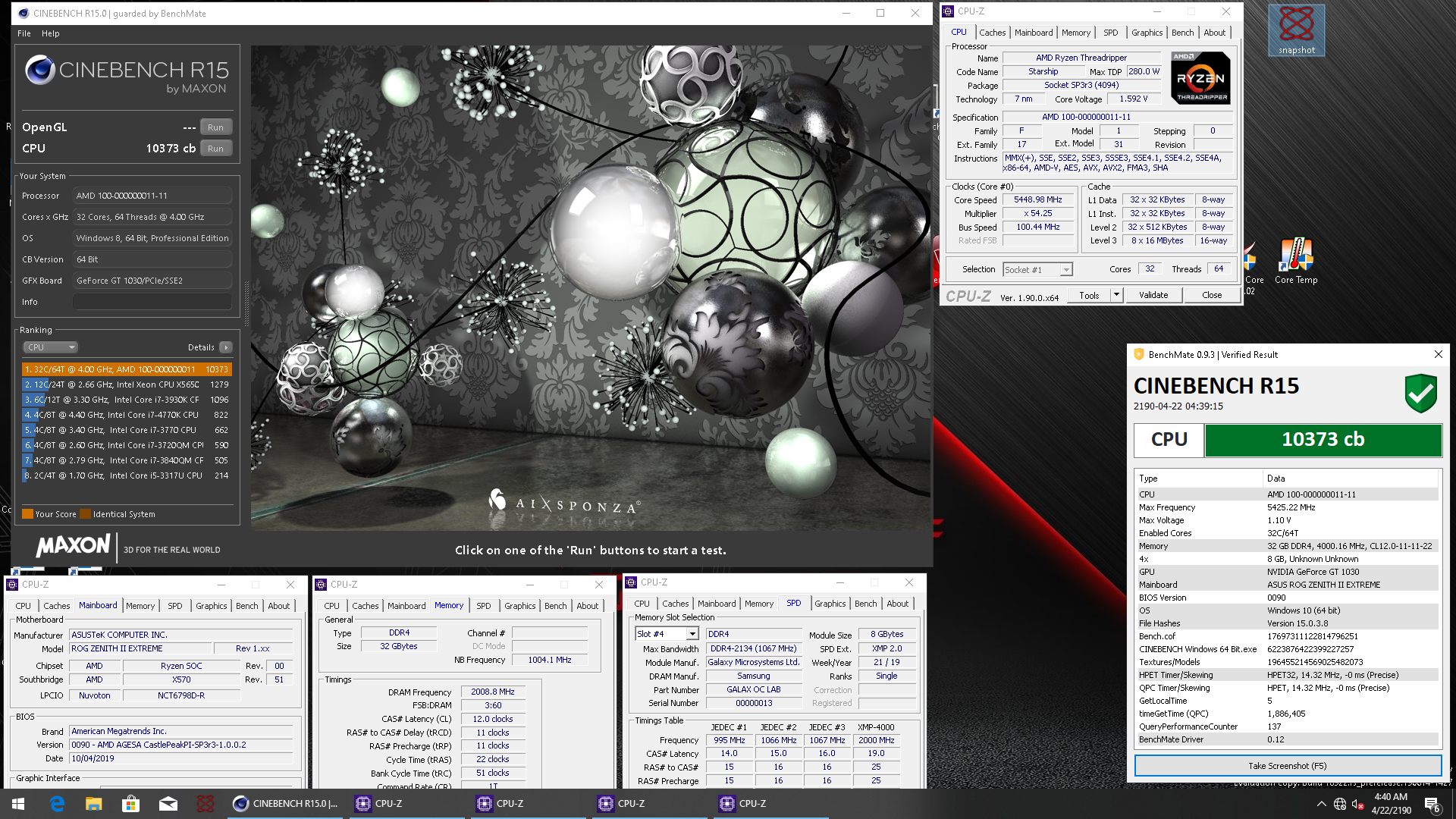1456x819 pixels.
Task: Click the Your Score orange legend swatch
Action: (28, 514)
